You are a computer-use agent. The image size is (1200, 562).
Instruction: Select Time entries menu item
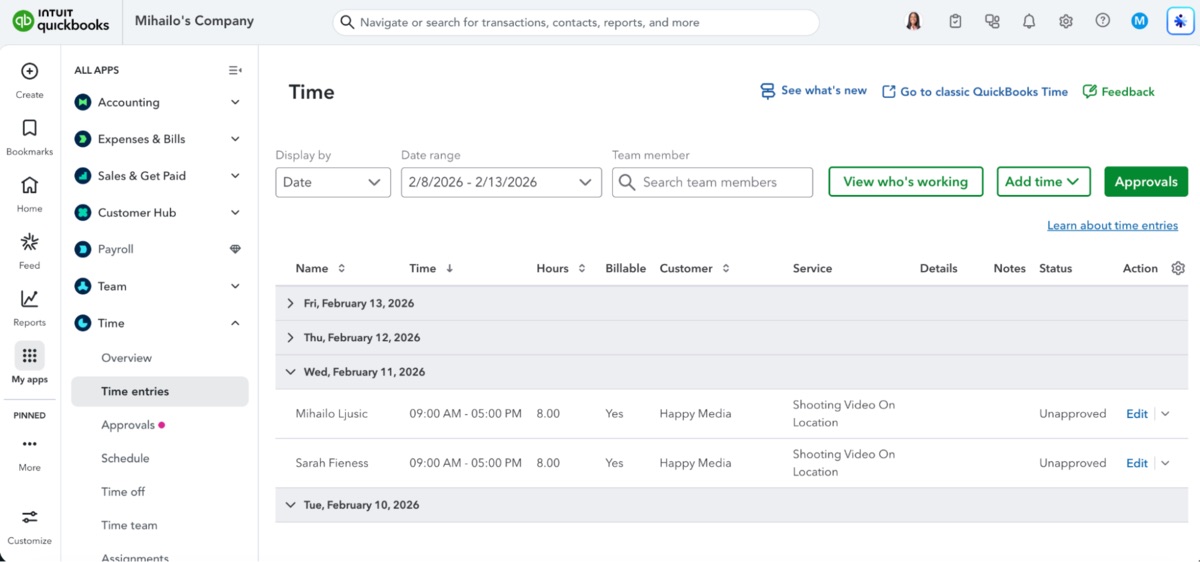(160, 391)
